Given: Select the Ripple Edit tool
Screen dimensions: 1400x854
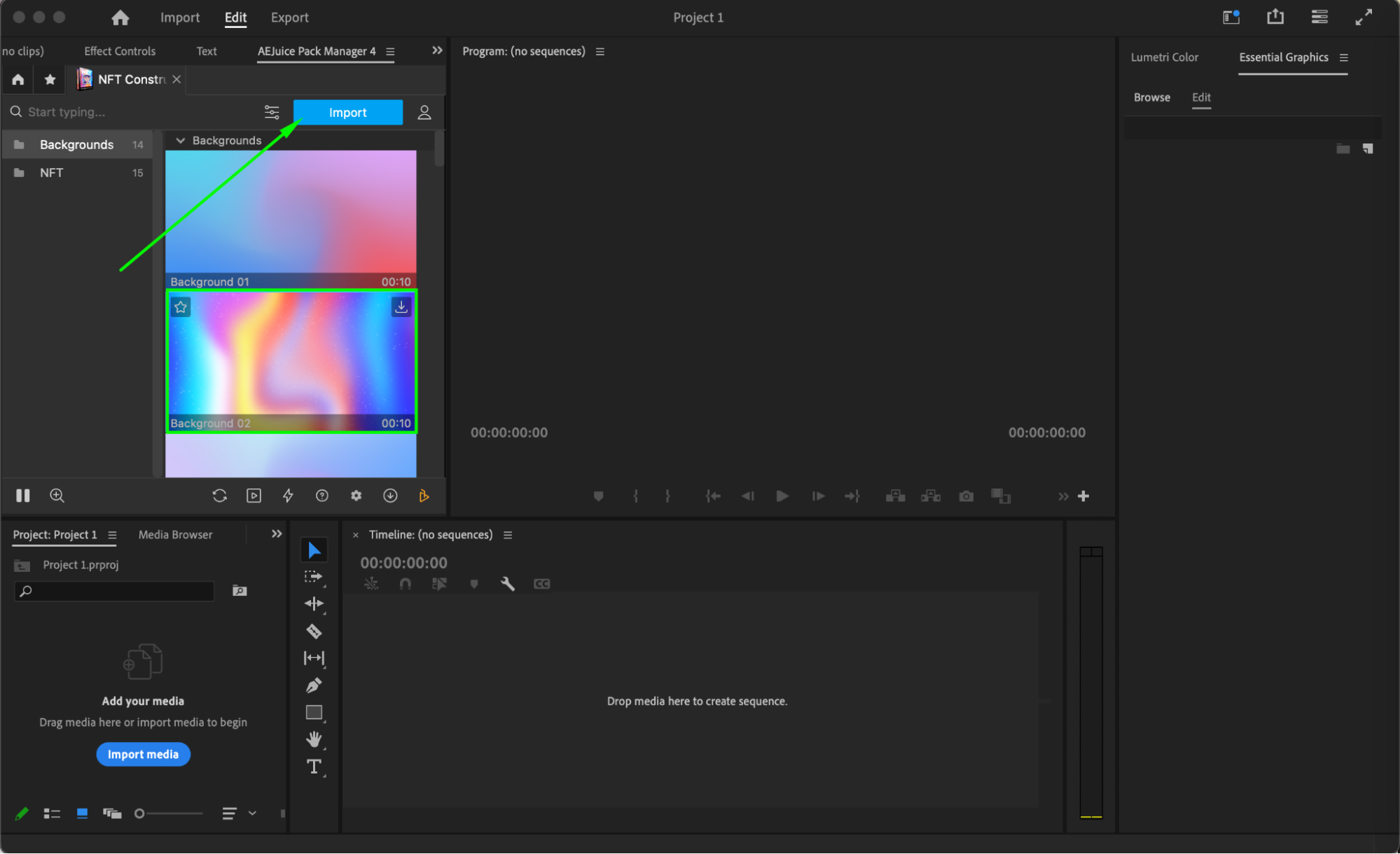Looking at the screenshot, I should click(x=314, y=603).
